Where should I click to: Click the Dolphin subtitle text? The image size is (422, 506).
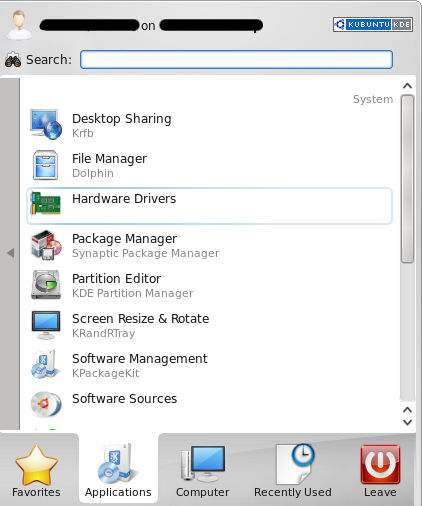(93, 173)
